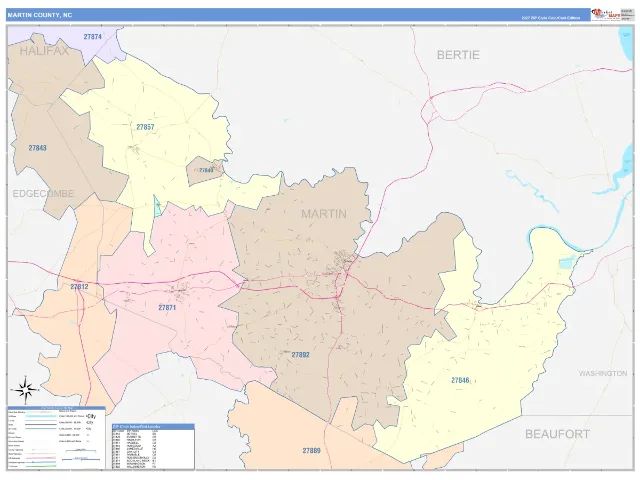Click the small ZIP label inside 27857 area
This screenshot has width=640, height=480.
[206, 170]
